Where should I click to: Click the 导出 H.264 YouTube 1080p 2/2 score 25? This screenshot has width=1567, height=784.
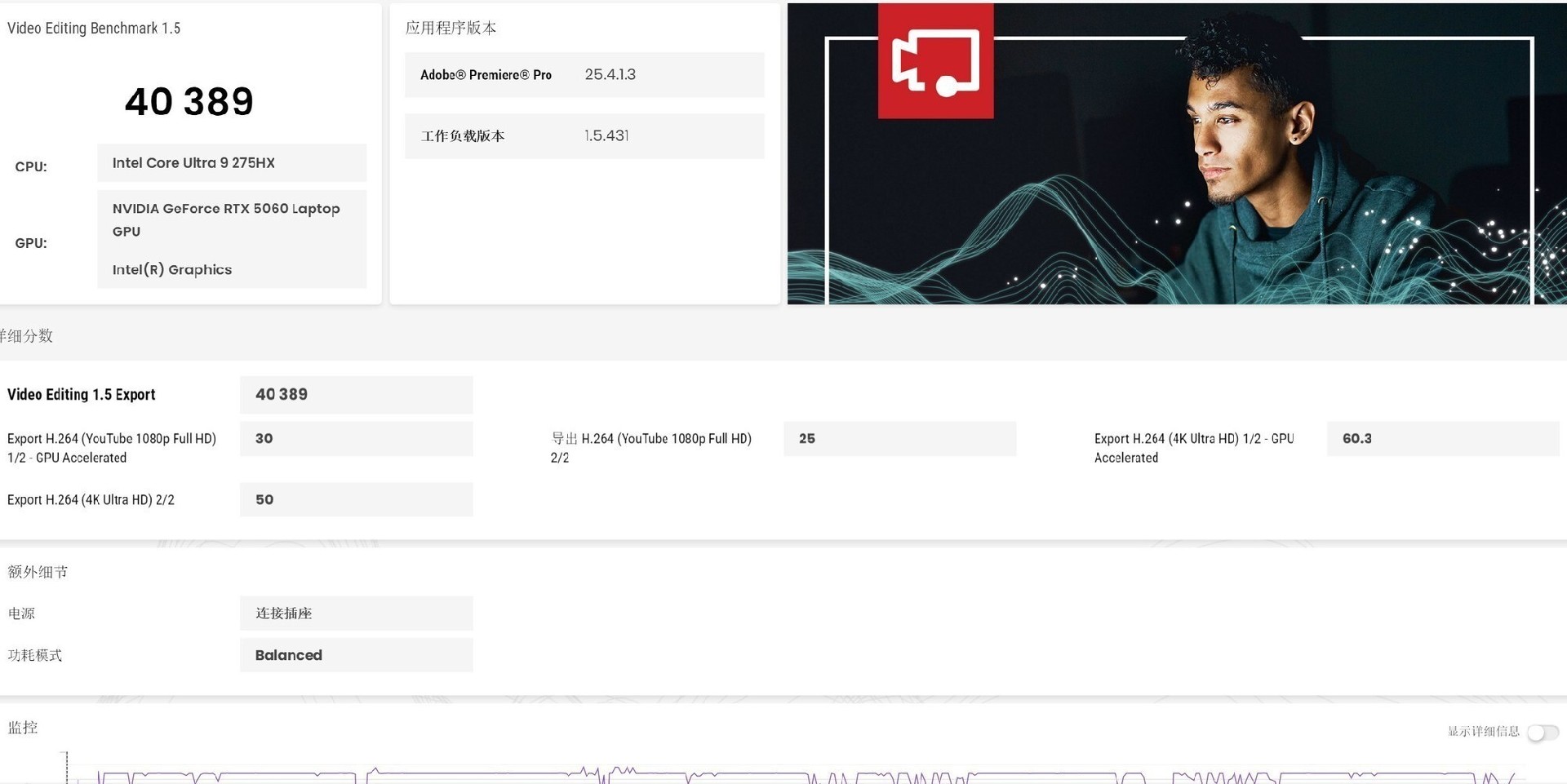tap(899, 438)
